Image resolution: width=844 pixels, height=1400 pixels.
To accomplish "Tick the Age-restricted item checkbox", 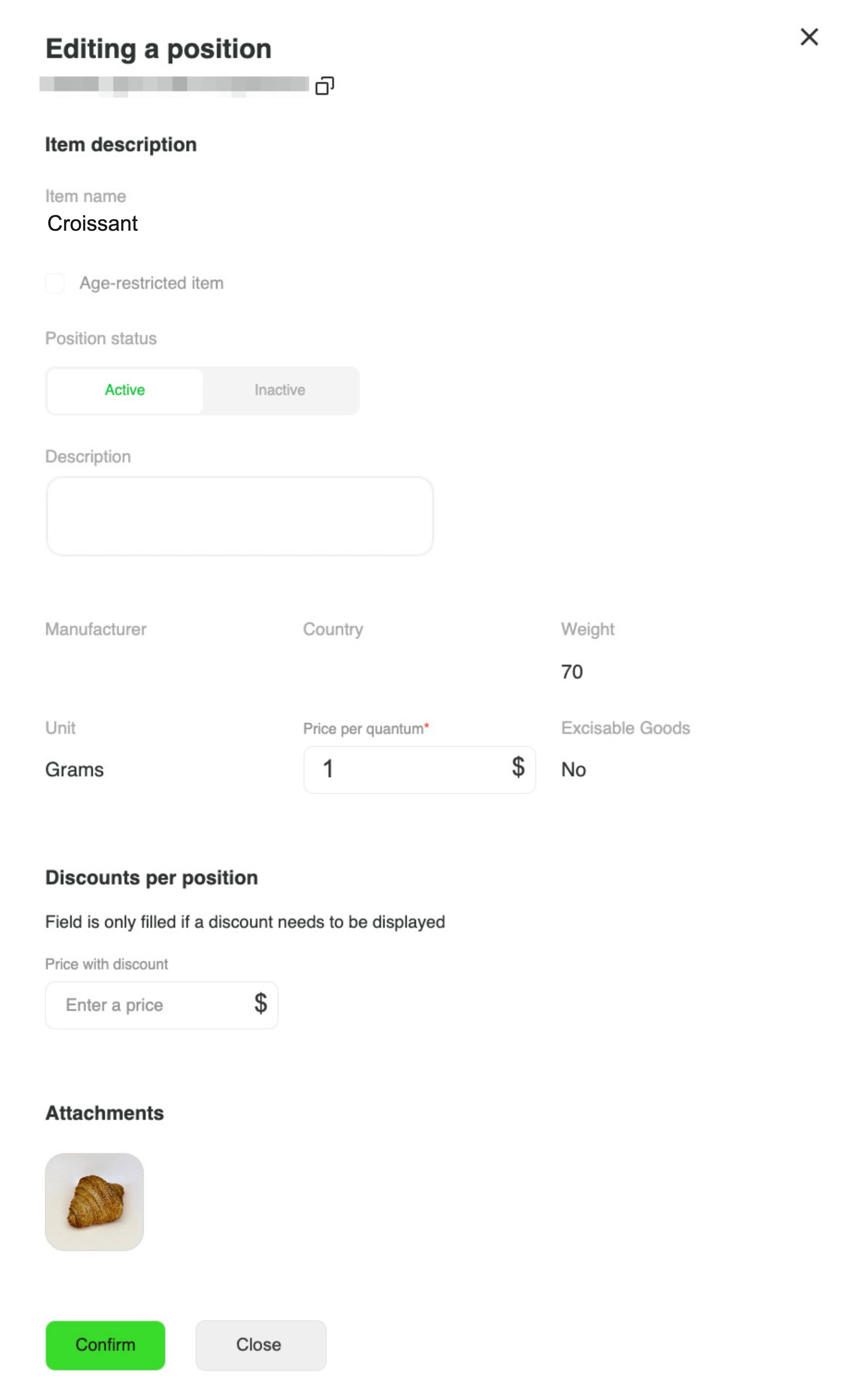I will pos(55,283).
